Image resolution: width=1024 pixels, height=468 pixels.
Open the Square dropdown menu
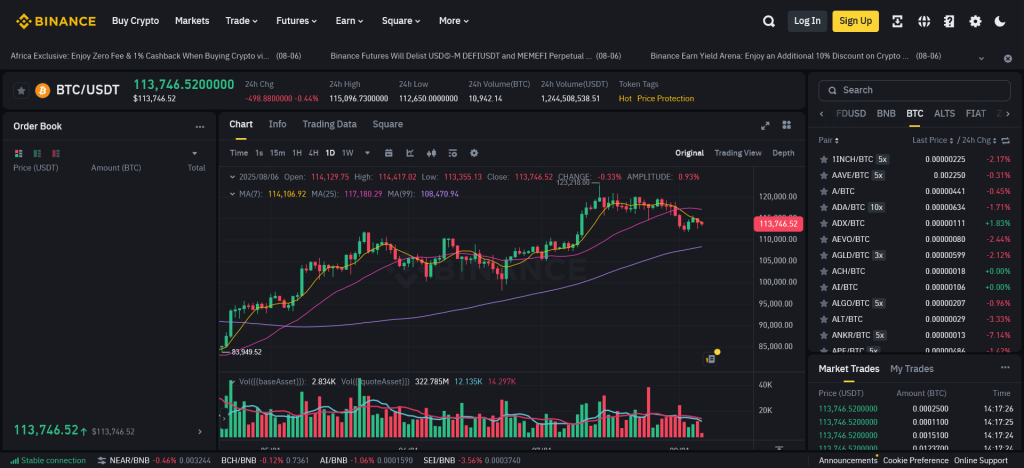pyautogui.click(x=401, y=21)
